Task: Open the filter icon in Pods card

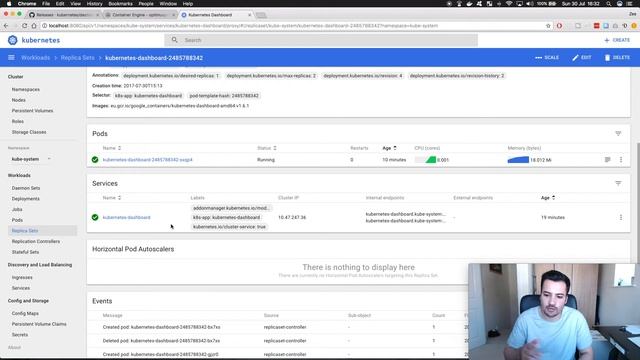Action: [618, 133]
